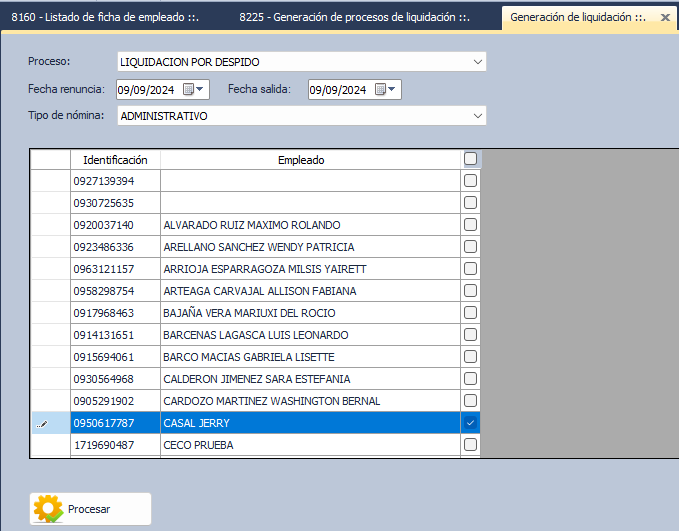Sort by the Empleado column header
Viewport: 679px width, 531px height.
click(x=301, y=160)
